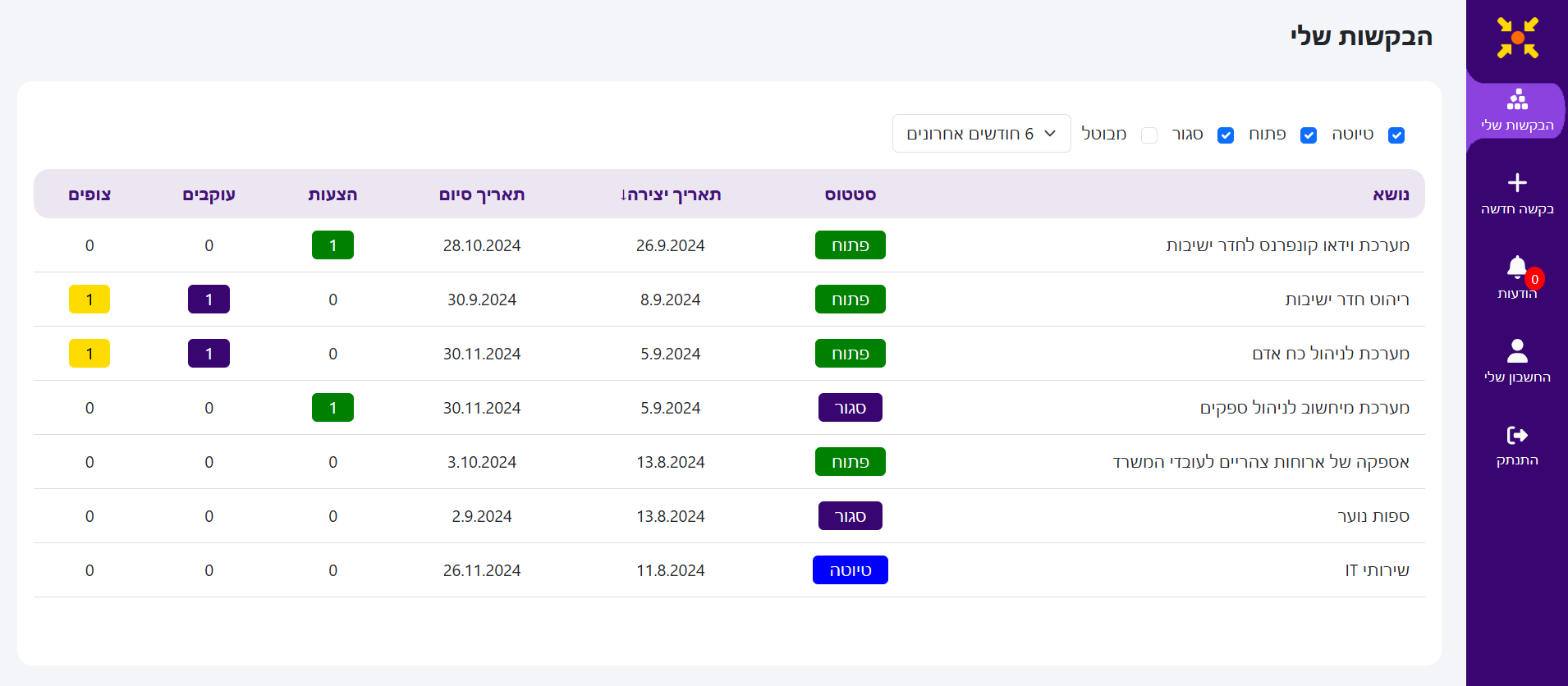Open 'הבקשות שלי' from the sidebar

[1517, 112]
